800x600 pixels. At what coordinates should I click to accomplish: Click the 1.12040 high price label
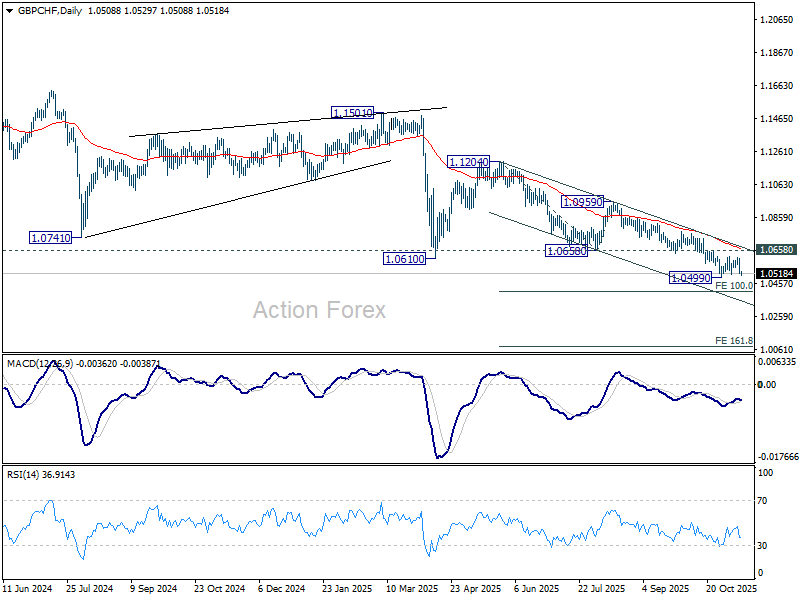tap(468, 162)
